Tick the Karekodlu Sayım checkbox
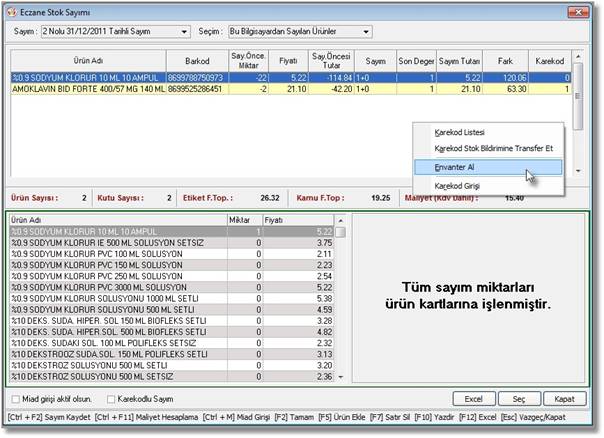 pyautogui.click(x=111, y=398)
